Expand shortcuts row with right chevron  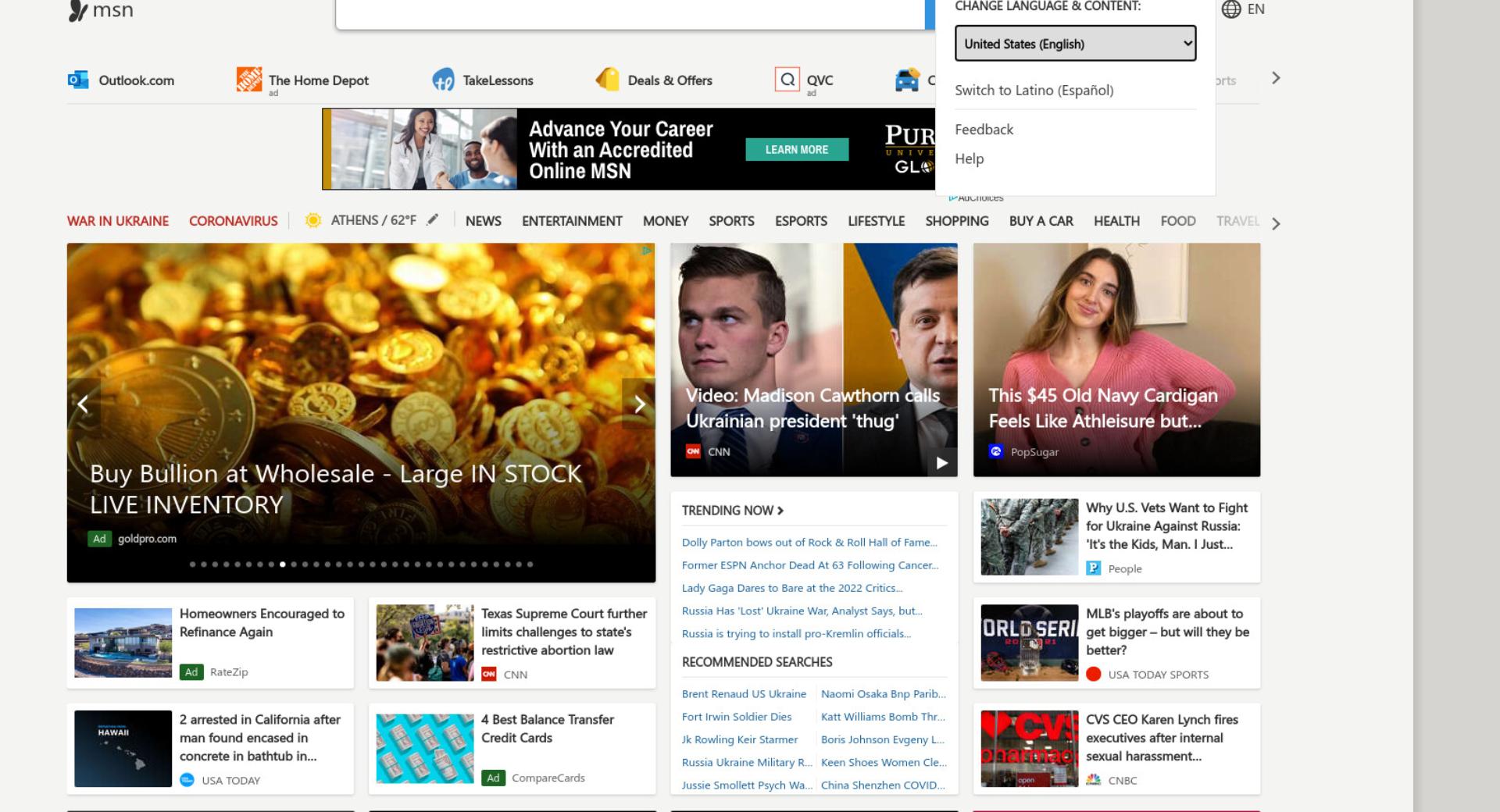pos(1276,78)
